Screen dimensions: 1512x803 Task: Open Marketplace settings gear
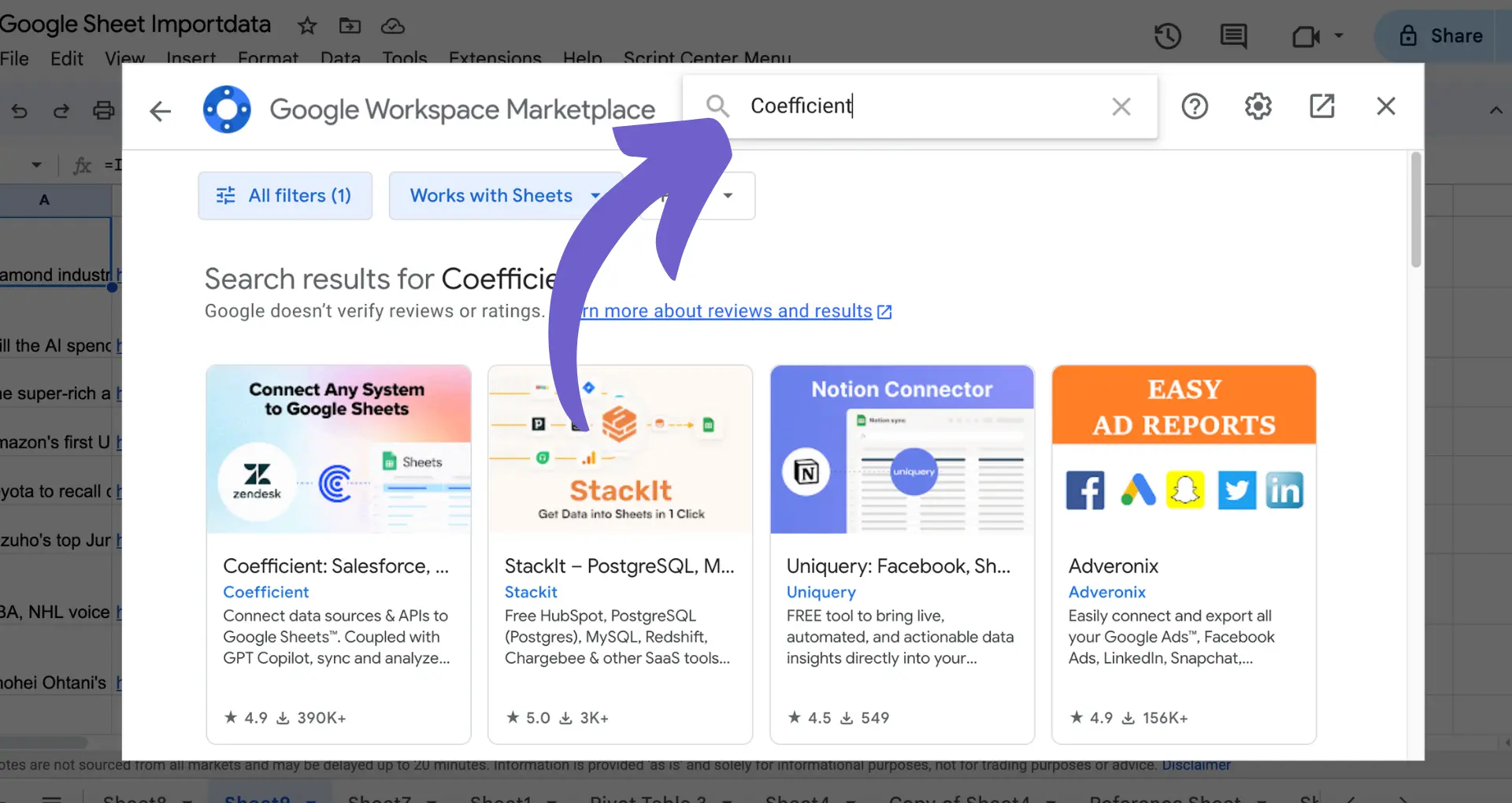click(x=1258, y=106)
